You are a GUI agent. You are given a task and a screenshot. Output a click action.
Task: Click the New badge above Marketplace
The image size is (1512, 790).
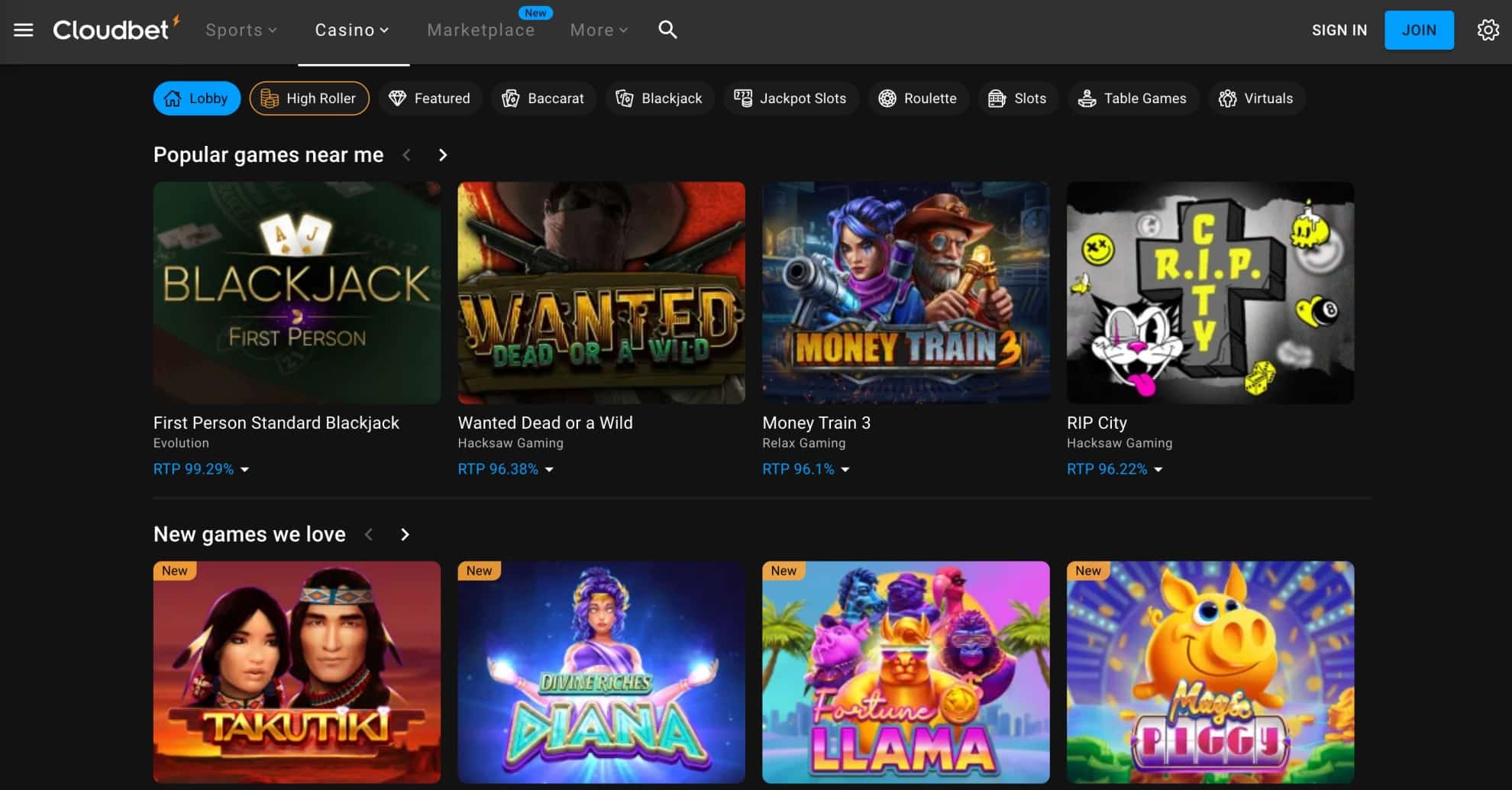pos(535,13)
